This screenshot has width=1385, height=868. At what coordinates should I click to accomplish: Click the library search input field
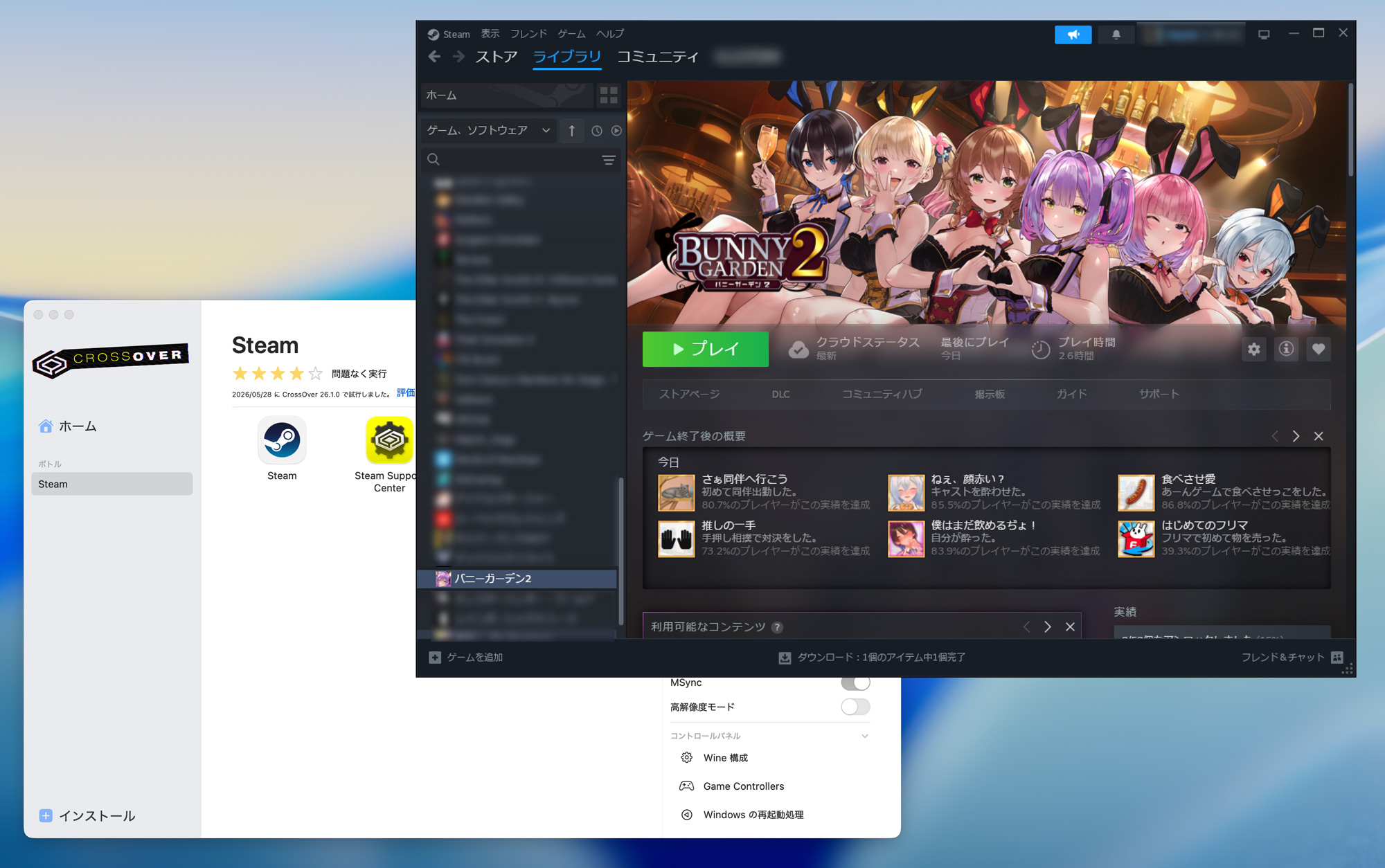point(521,159)
